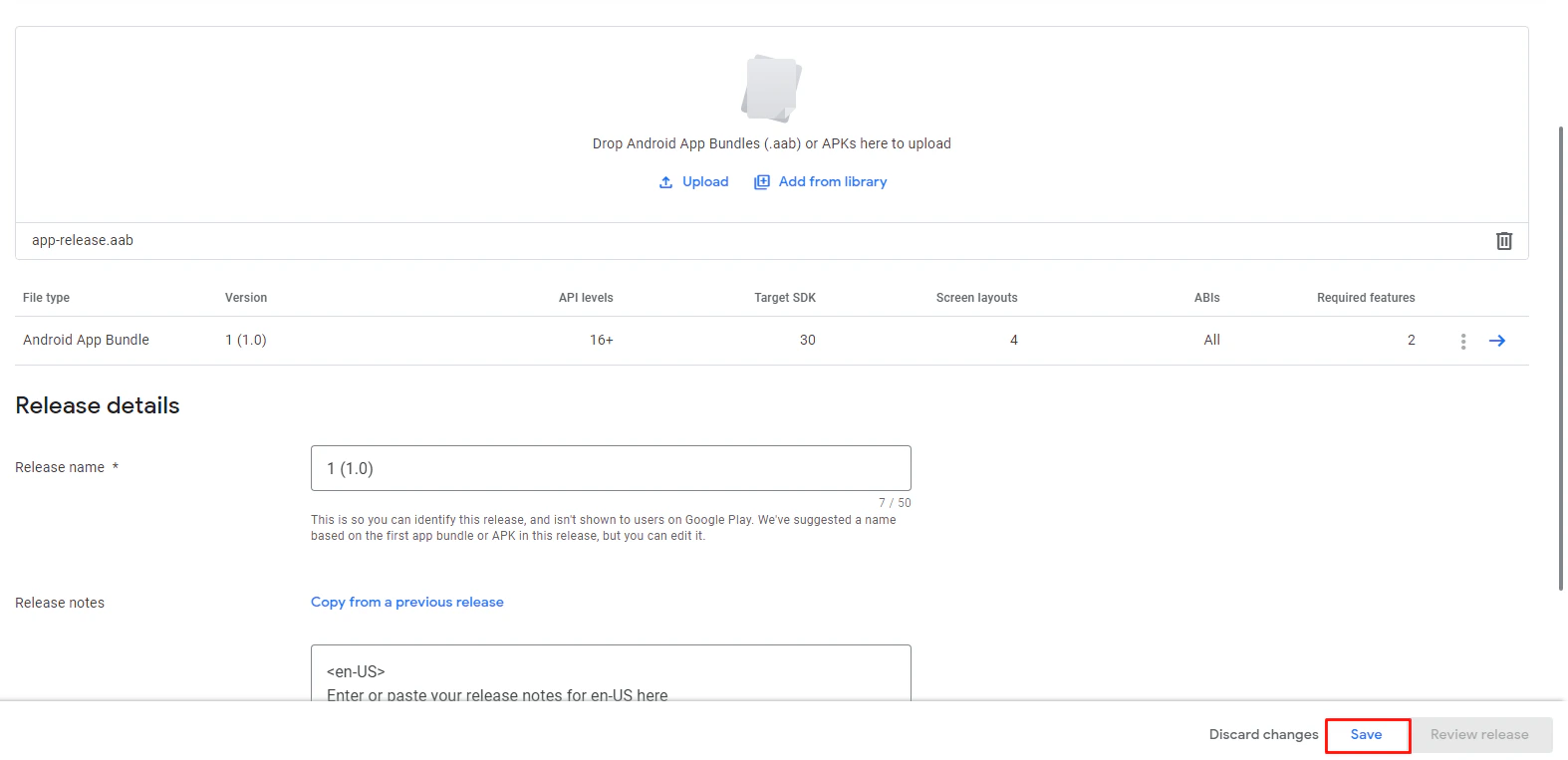Click into the release notes text area

click(x=611, y=673)
